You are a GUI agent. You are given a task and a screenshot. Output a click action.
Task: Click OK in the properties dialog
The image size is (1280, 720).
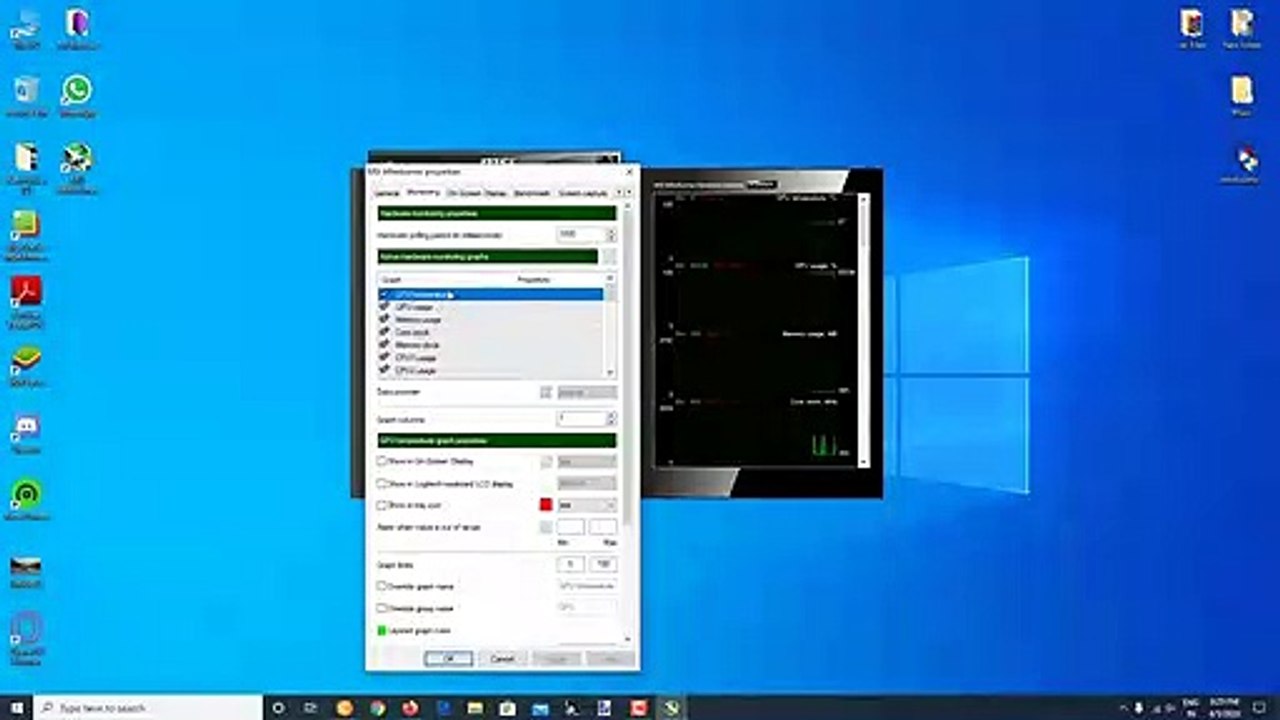448,659
